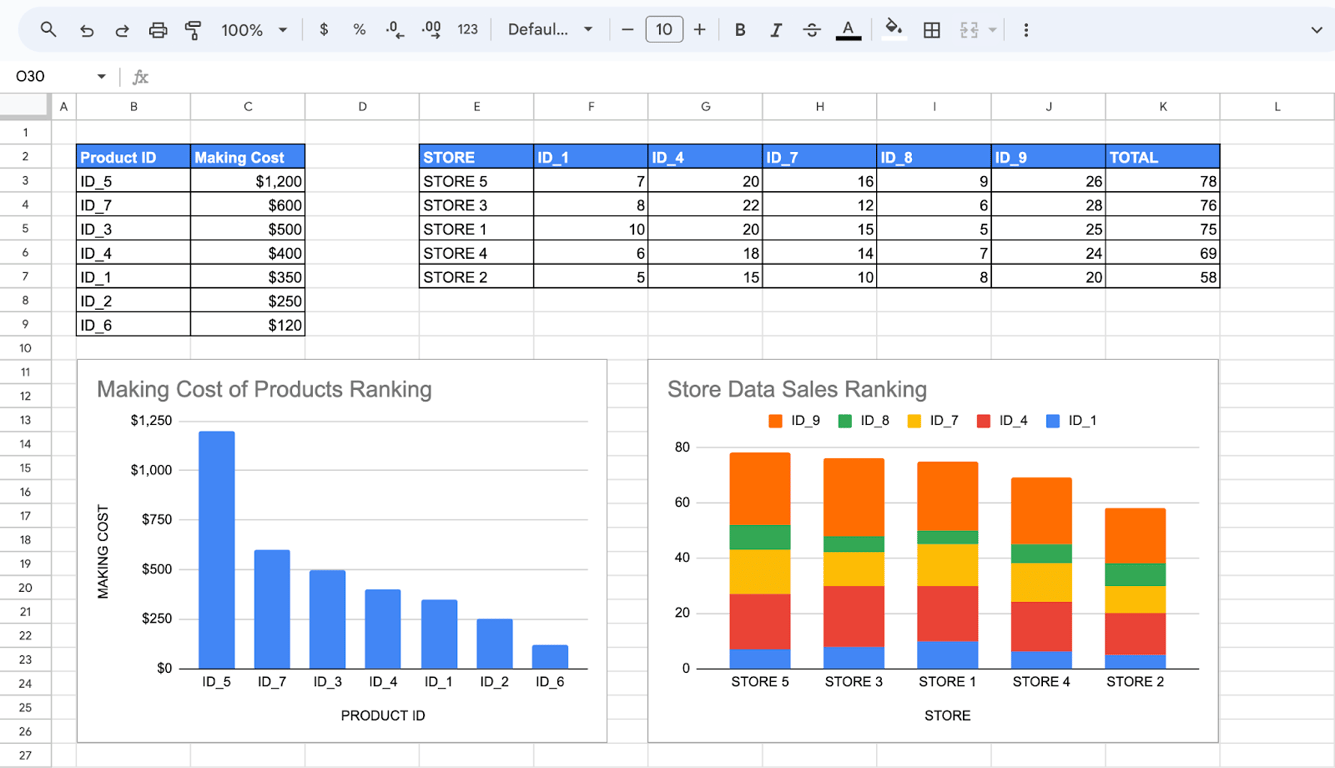Click the Product ID header cell
This screenshot has width=1335, height=768.
[133, 157]
